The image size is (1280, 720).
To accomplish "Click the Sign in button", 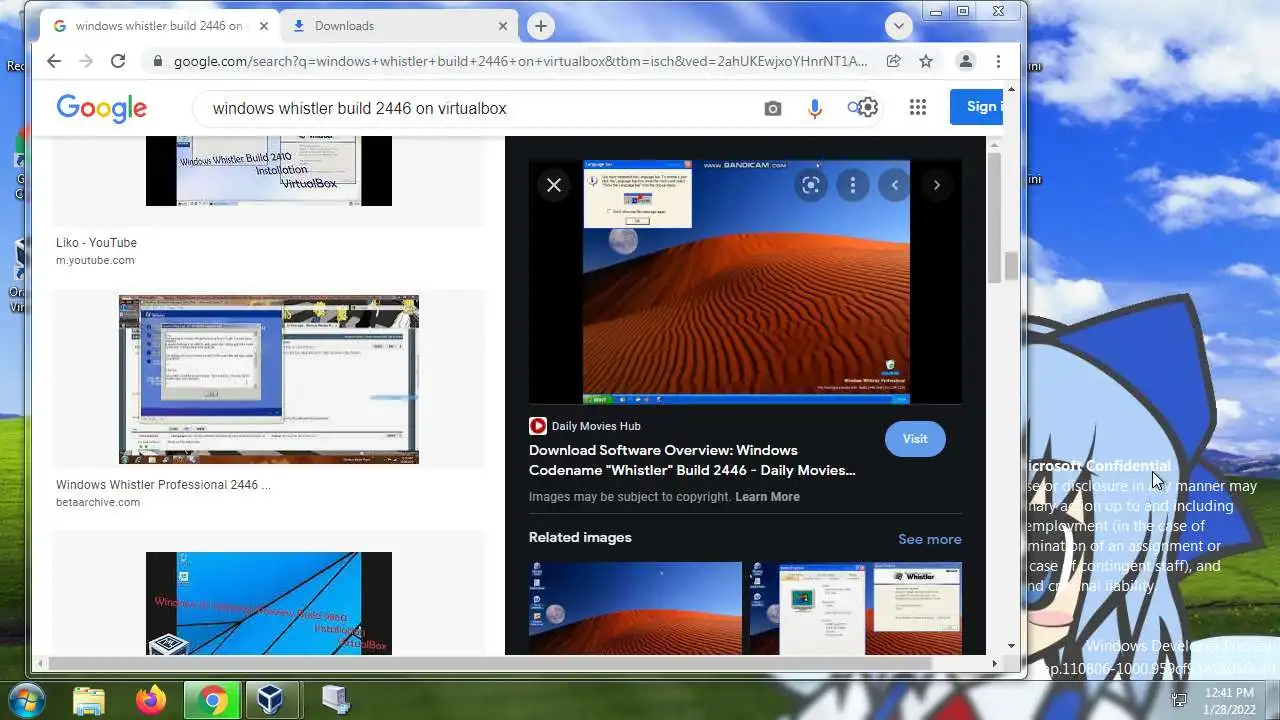I will [977, 106].
